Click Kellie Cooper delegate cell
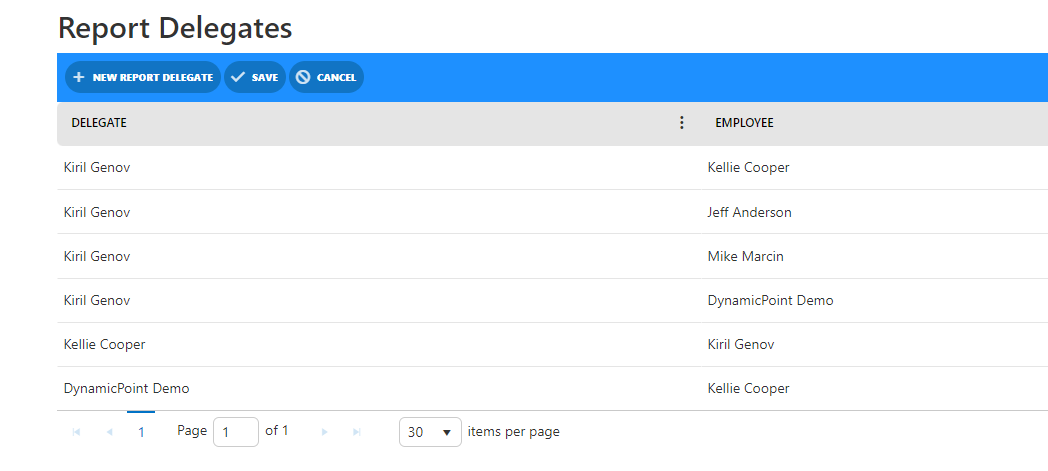 [104, 344]
